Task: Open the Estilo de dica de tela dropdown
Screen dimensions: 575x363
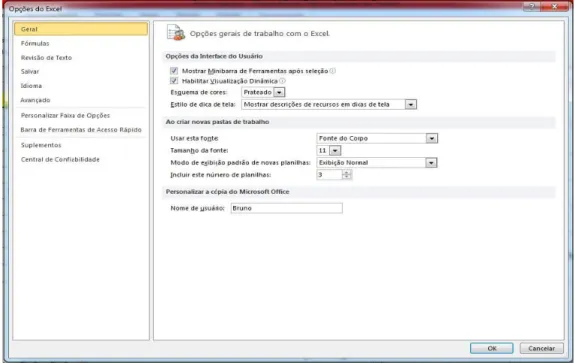Action: [410, 104]
